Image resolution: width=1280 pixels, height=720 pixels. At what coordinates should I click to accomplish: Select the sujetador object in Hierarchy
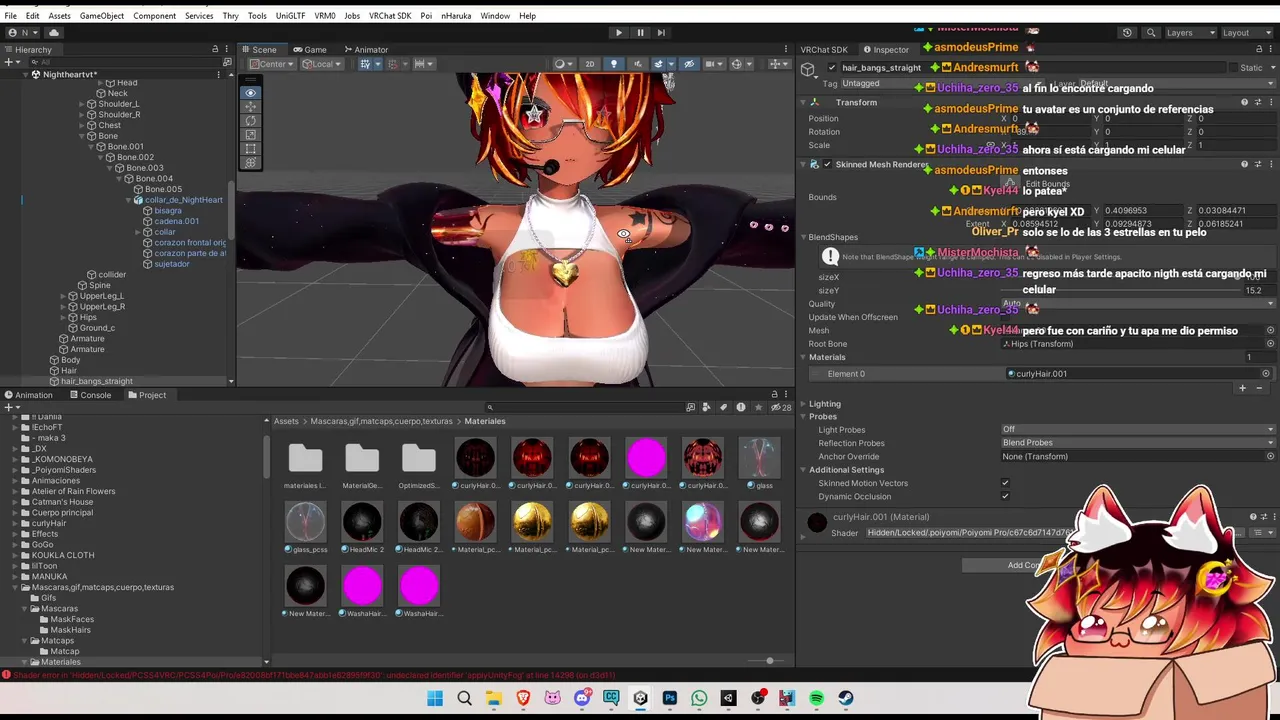point(172,264)
